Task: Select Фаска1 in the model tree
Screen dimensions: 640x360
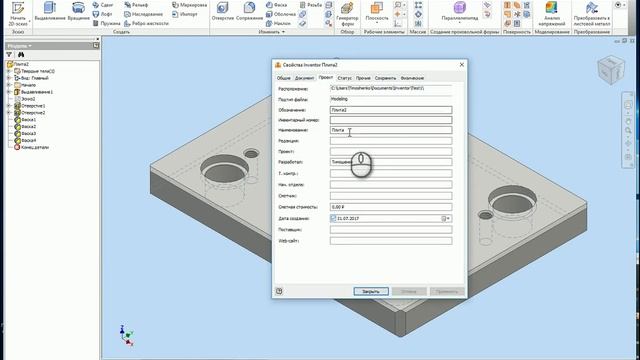Action: [x=25, y=120]
